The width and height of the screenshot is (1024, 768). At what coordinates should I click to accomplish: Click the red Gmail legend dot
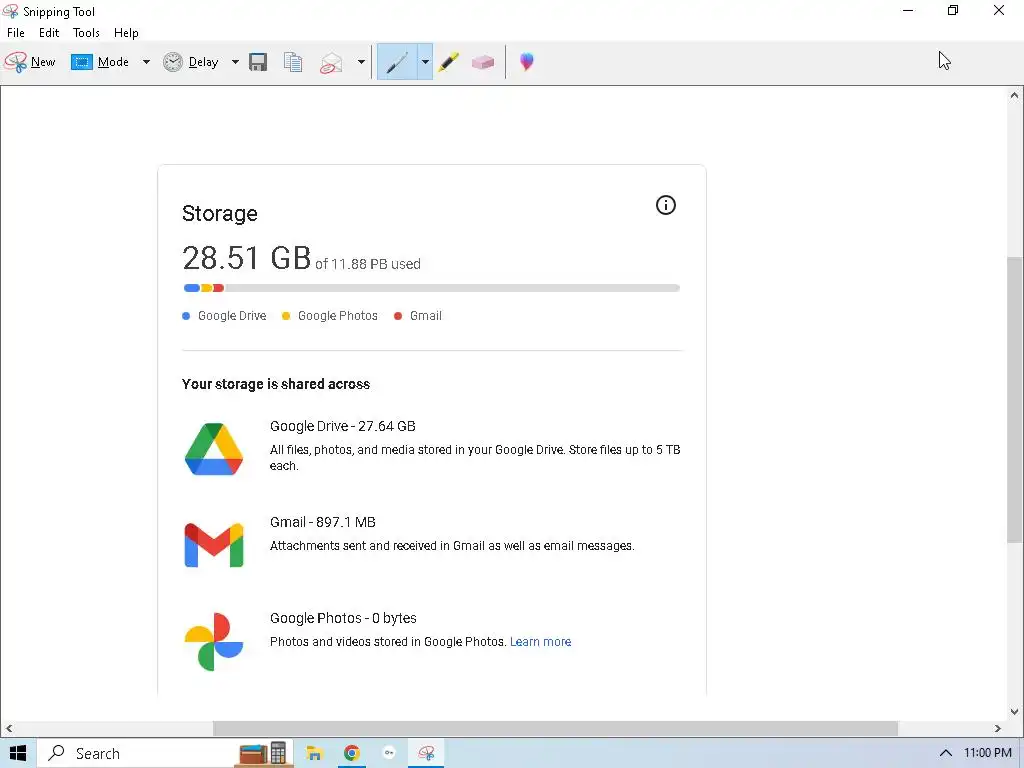coord(398,316)
